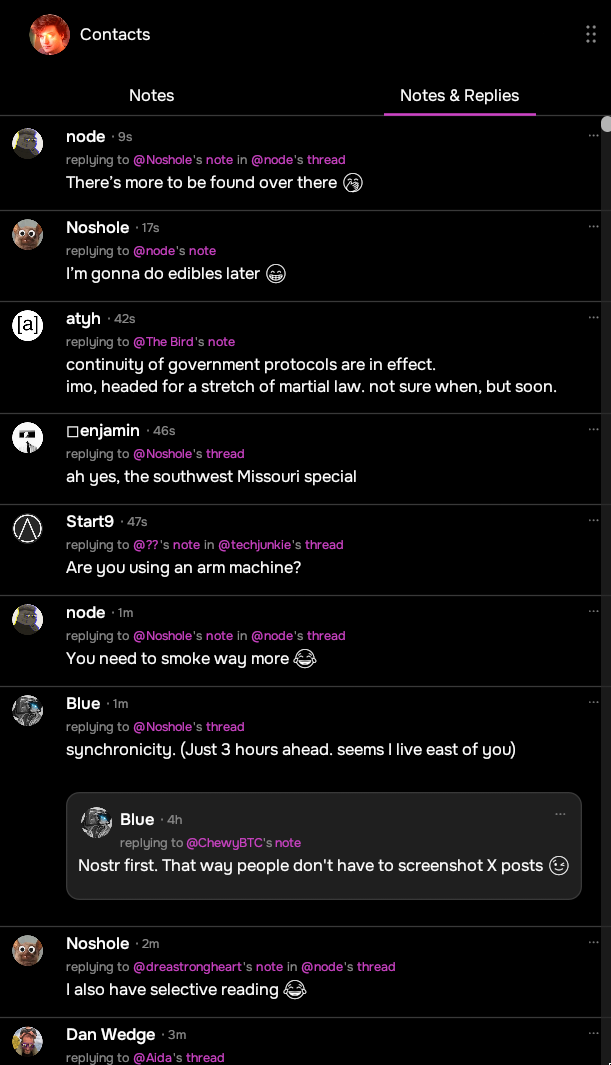Click the Contacts profile avatar in header
Image resolution: width=611 pixels, height=1065 pixels.
(x=49, y=35)
